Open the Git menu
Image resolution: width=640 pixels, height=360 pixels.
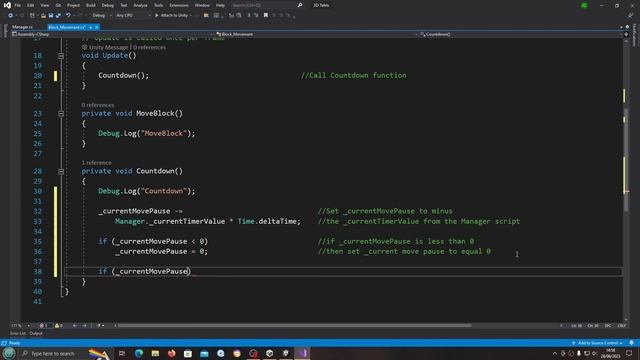[58, 5]
